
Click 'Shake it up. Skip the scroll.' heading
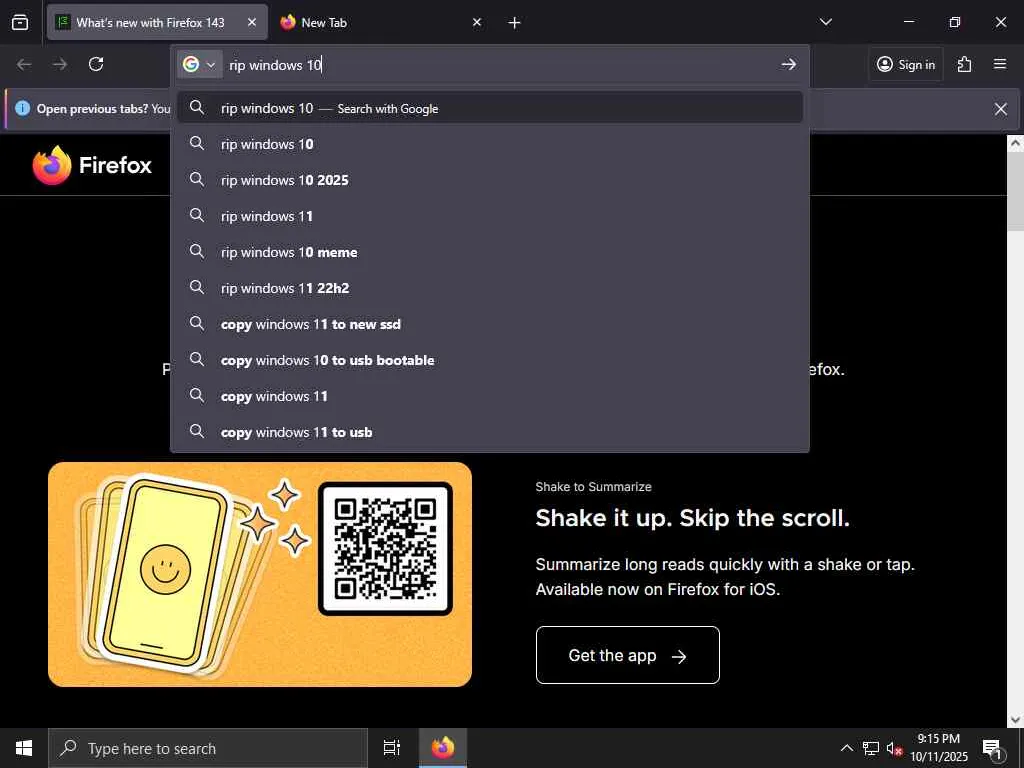pyautogui.click(x=692, y=518)
